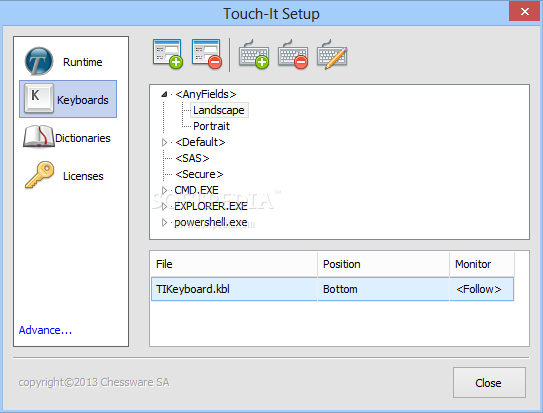Image resolution: width=543 pixels, height=413 pixels.
Task: Select the TIKeyboard.kbl file cell
Action: [234, 289]
